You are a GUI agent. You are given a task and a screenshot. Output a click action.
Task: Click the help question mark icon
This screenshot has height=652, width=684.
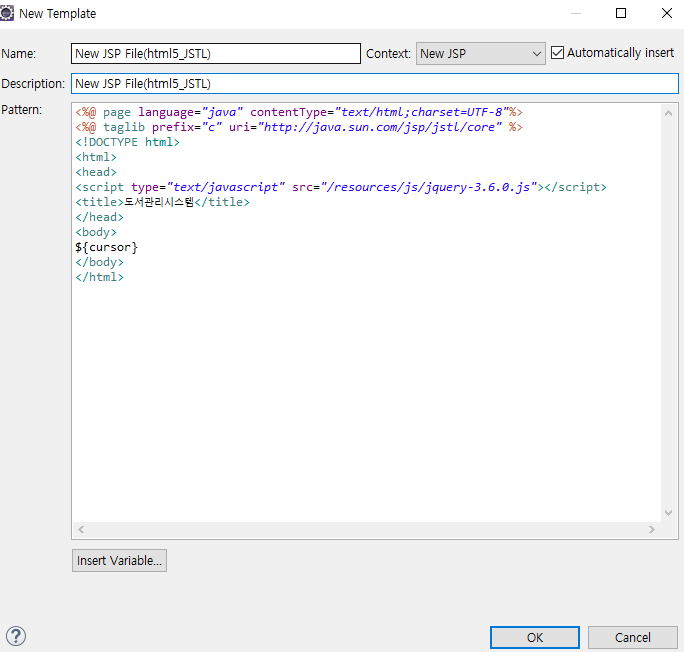(x=16, y=636)
